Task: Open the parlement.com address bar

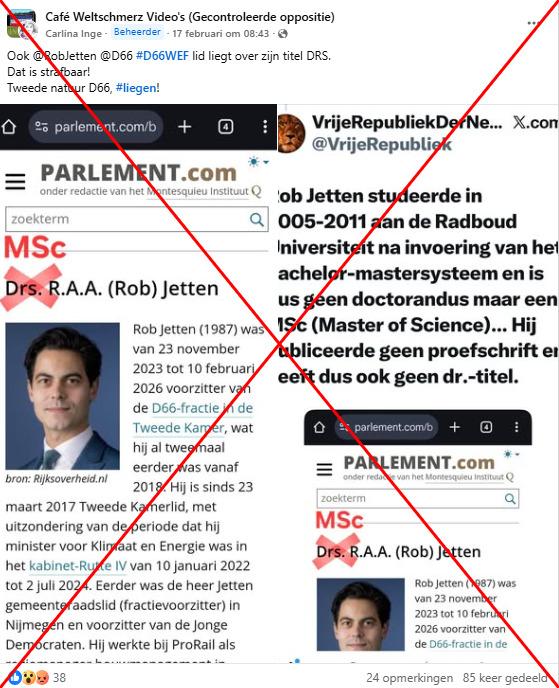Action: (96, 127)
